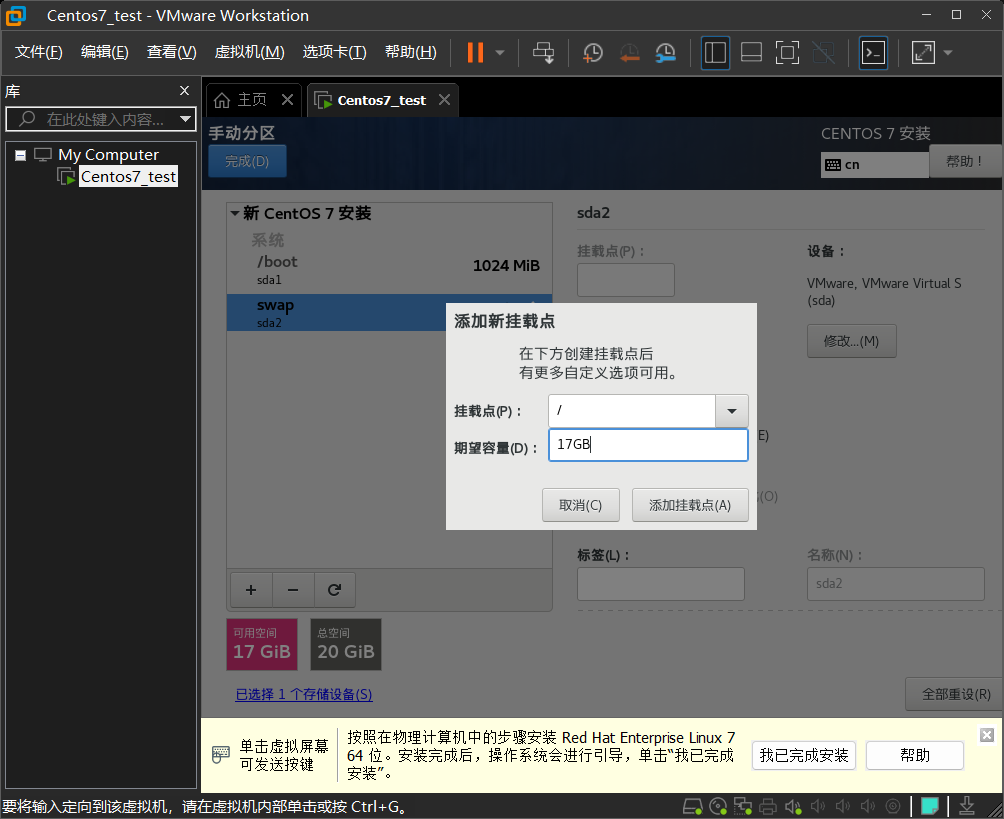Click the 全部重设(R) reset all button
Viewport: 1004px width, 819px height.
pyautogui.click(x=955, y=694)
